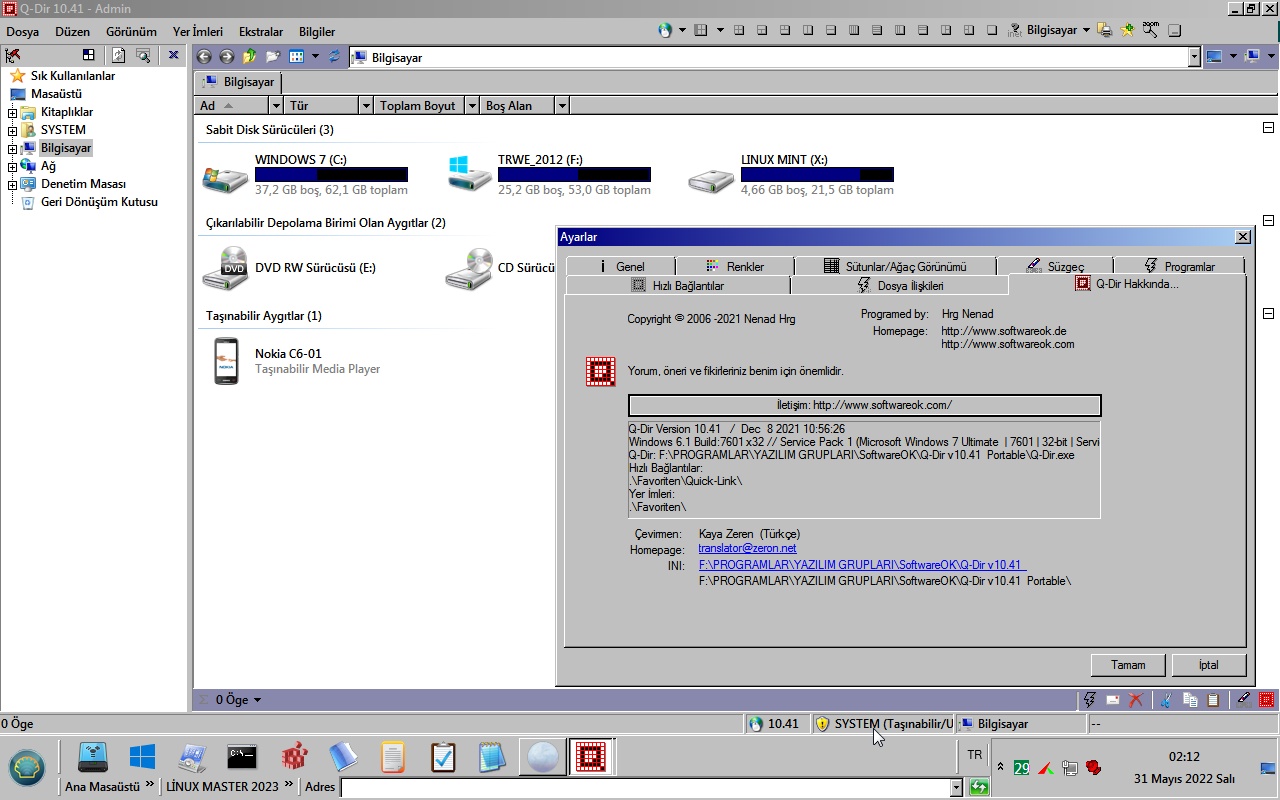
Task: Collapse the Sabit Disk Sürücüleri group
Action: (x=1268, y=128)
